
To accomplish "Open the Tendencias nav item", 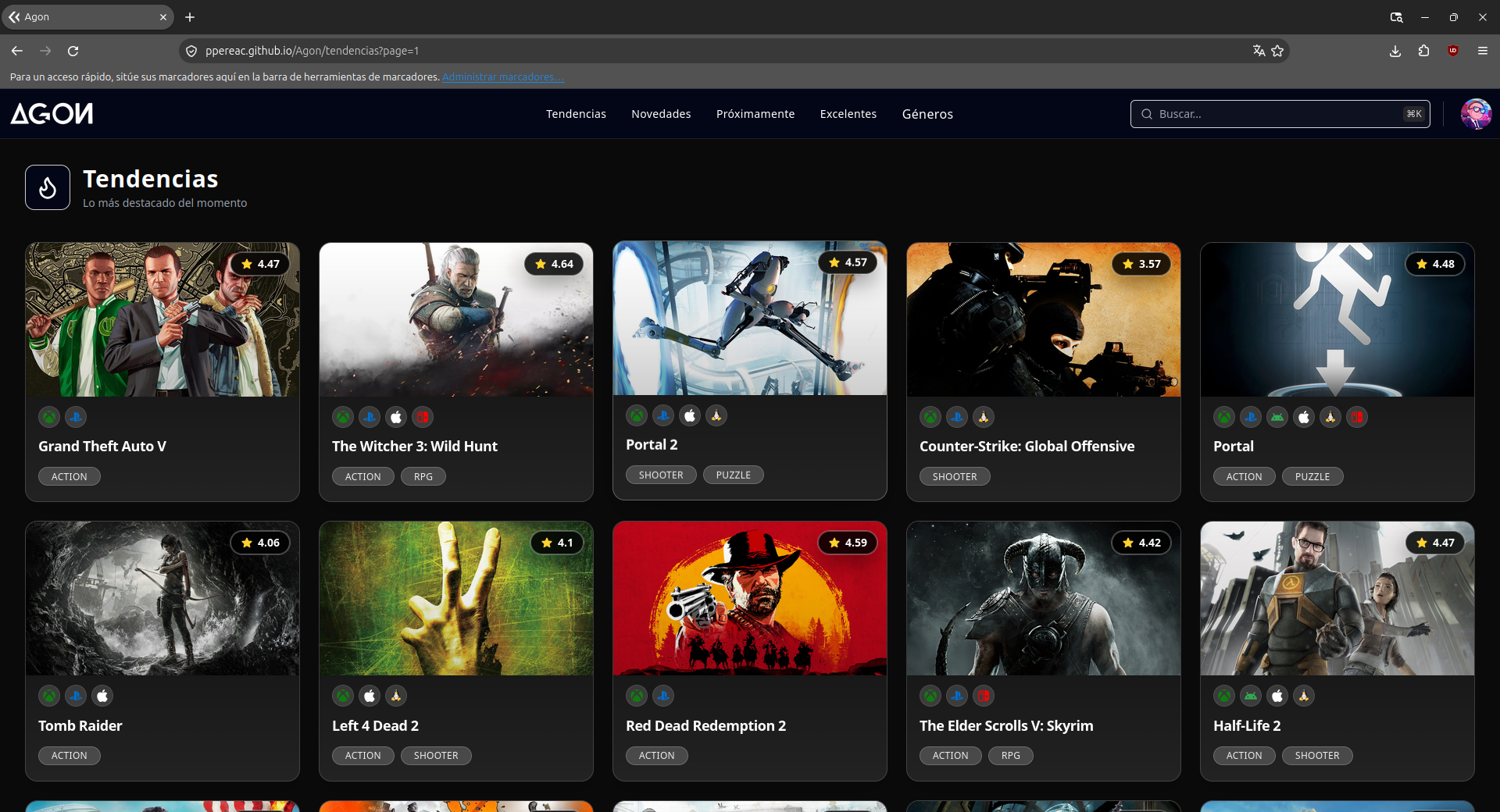I will click(x=576, y=114).
